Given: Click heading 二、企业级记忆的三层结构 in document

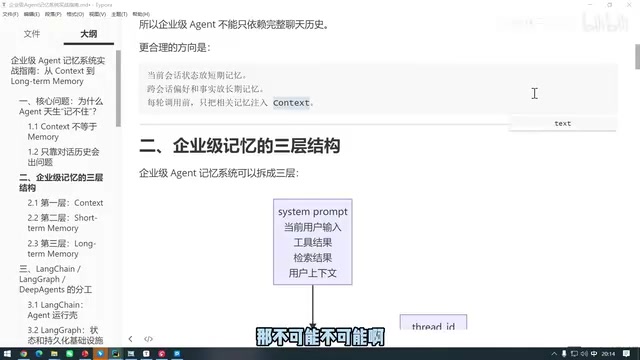Looking at the screenshot, I should pos(240,146).
